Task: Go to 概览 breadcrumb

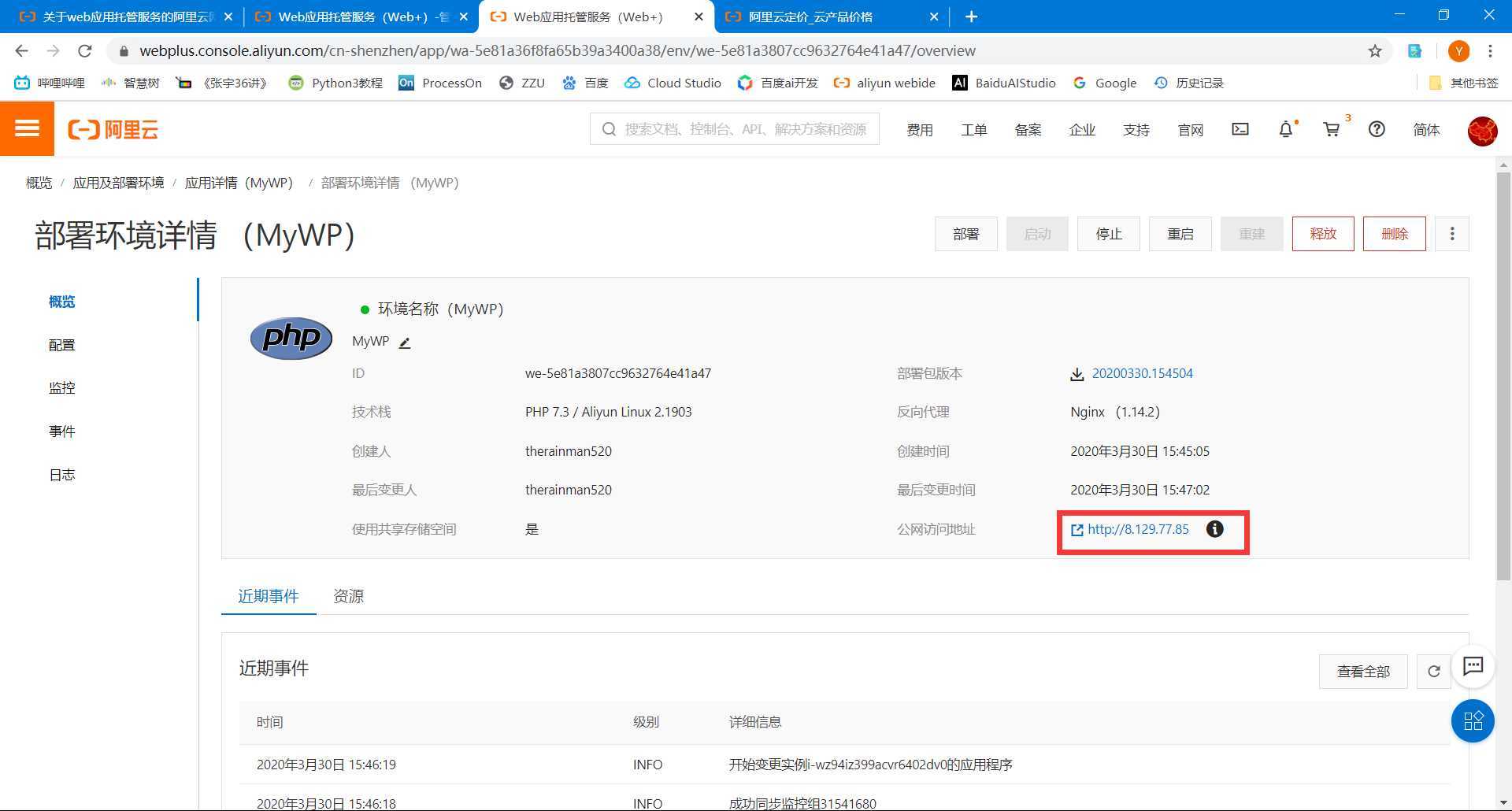Action: (x=39, y=183)
